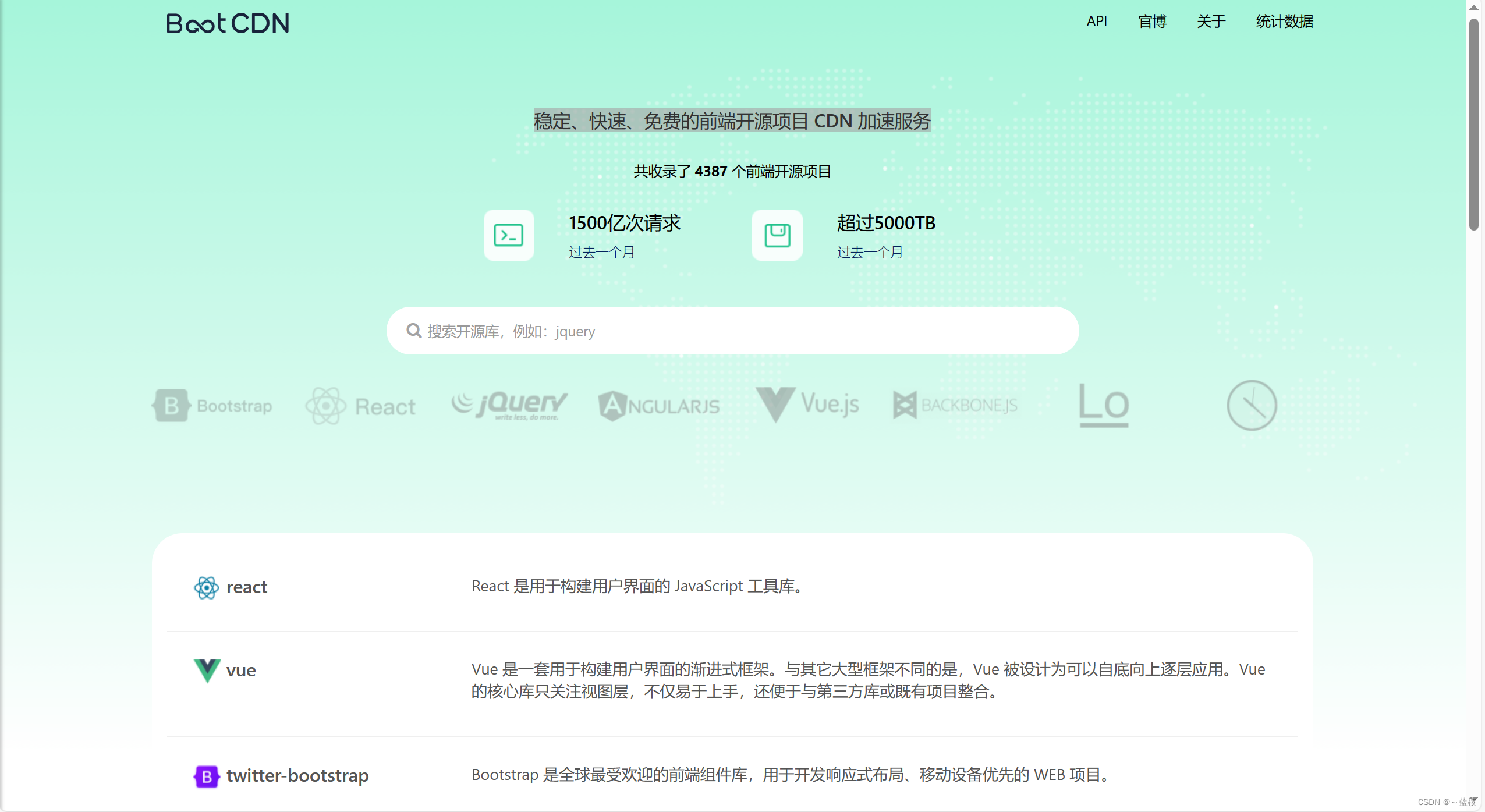1485x812 pixels.
Task: Click the AngularJS logo
Action: (659, 406)
